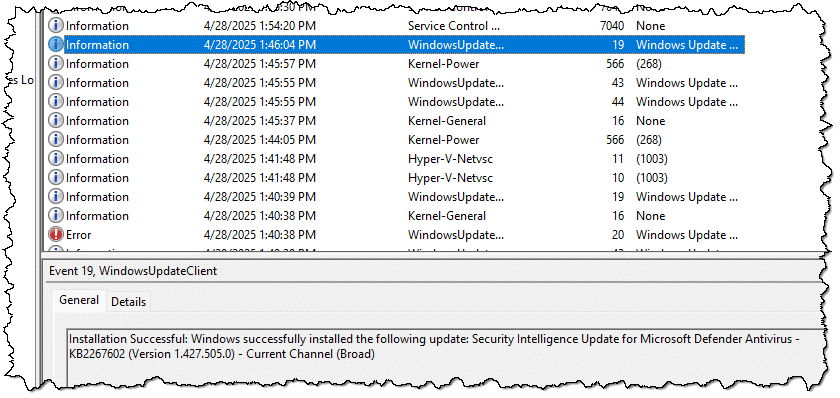Select the WindowsUpdate event 44 row
840x398 pixels.
pyautogui.click(x=395, y=102)
